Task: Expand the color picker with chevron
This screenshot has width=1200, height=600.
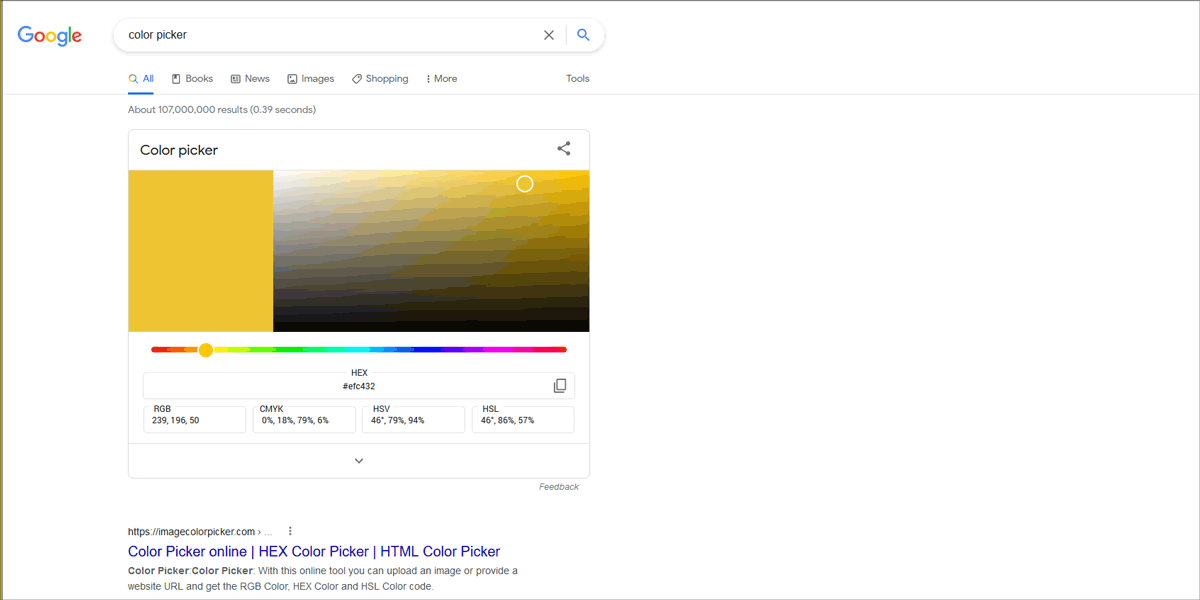Action: tap(359, 461)
